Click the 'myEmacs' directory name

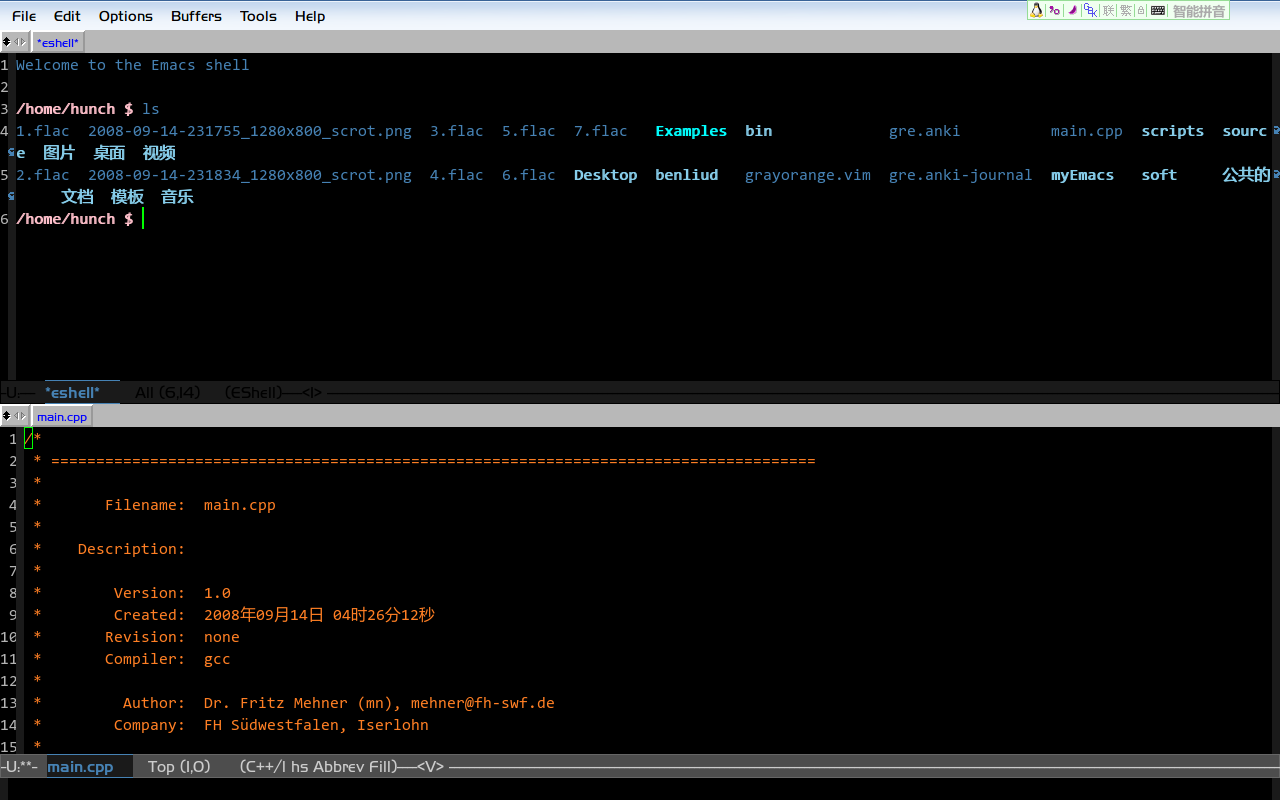coord(1082,175)
